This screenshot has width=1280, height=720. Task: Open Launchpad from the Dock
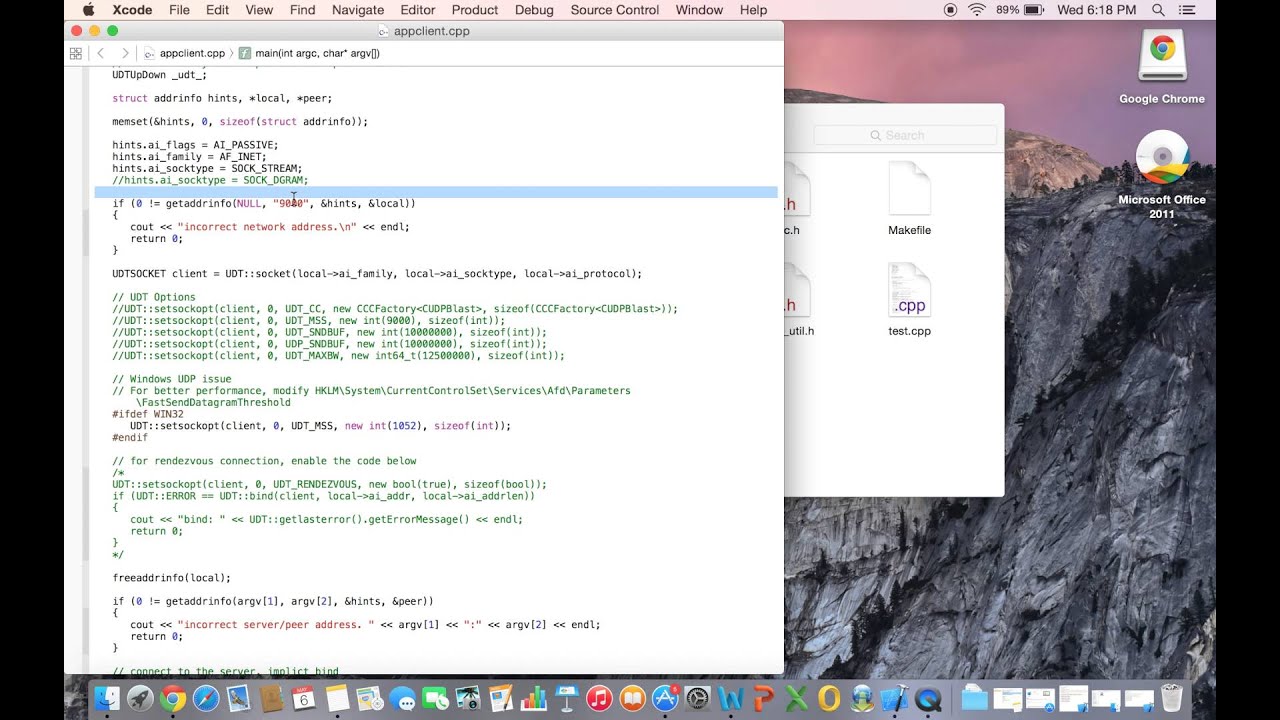pyautogui.click(x=140, y=698)
